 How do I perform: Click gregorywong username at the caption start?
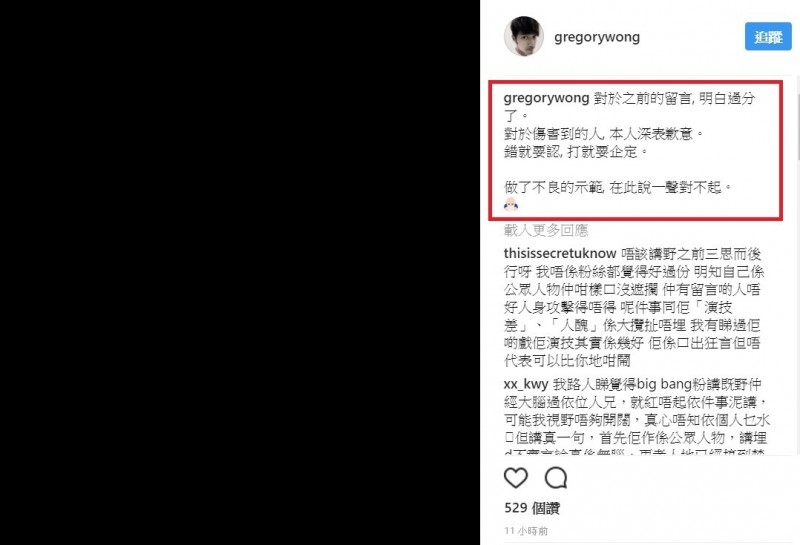pos(546,97)
